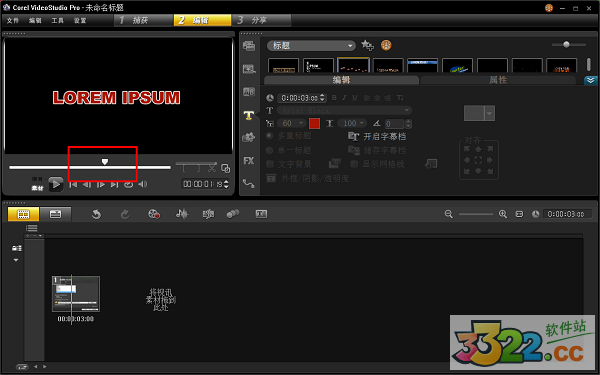600x375 pixels.
Task: Click the Add to Favorites star icon
Action: [367, 45]
